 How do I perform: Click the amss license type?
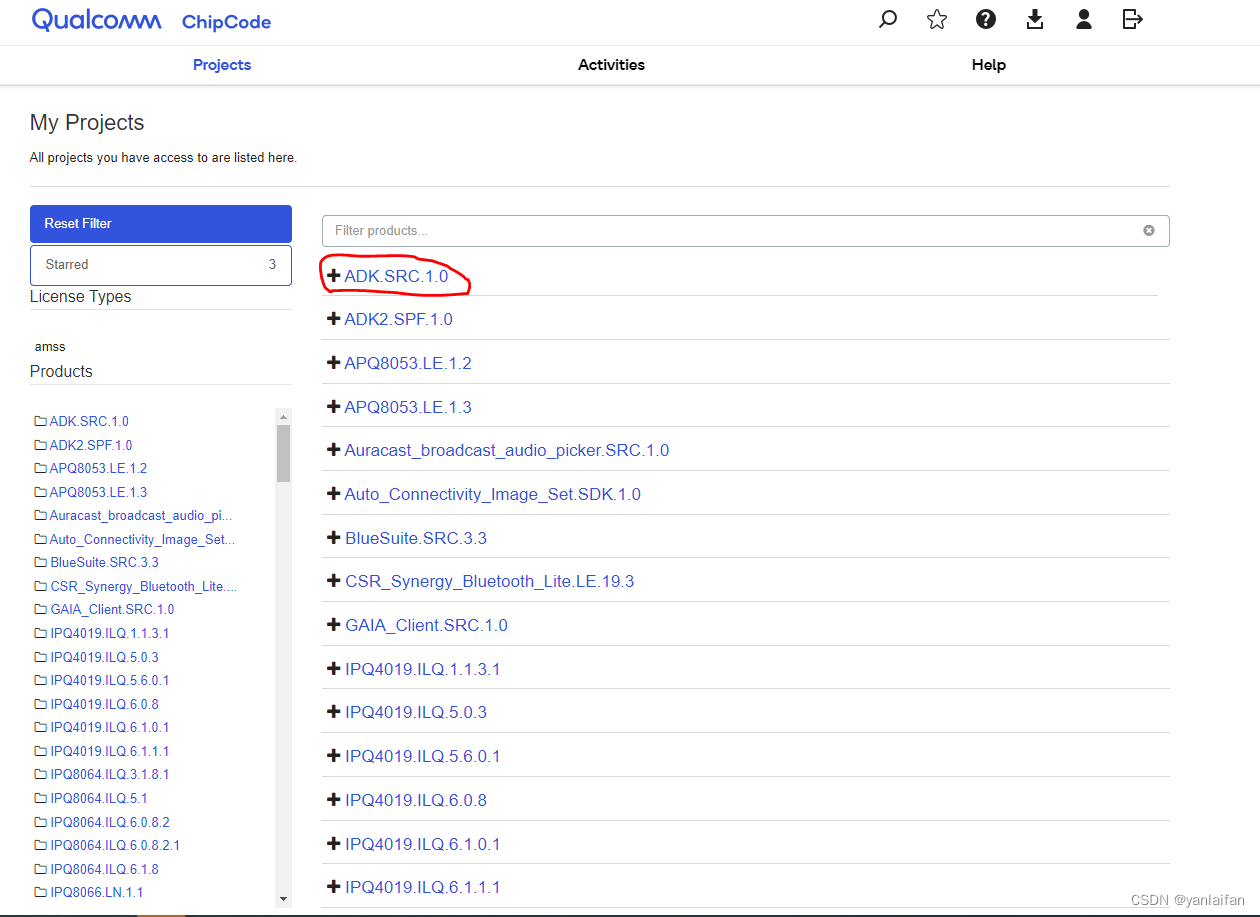click(50, 347)
